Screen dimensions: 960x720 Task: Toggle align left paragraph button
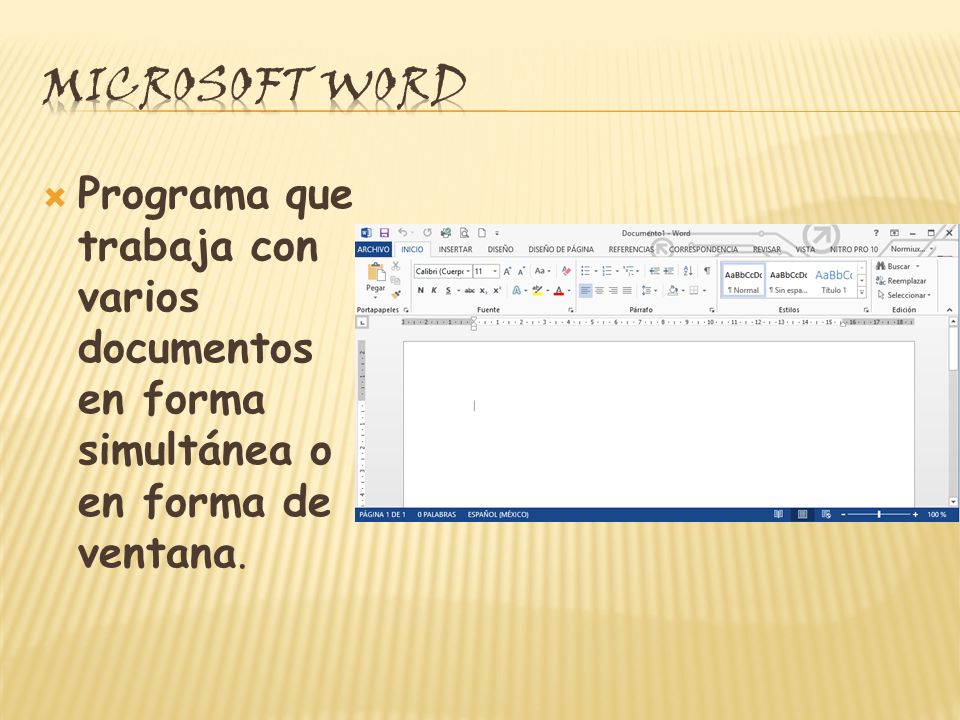point(586,291)
